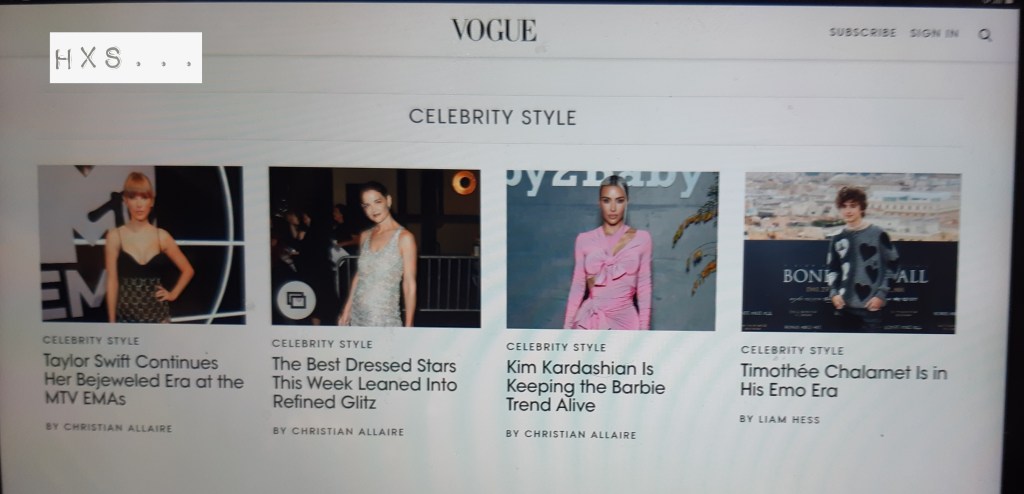The image size is (1024, 494).
Task: Open the Kim Kardashian pink outfit thumbnail
Action: coord(612,250)
